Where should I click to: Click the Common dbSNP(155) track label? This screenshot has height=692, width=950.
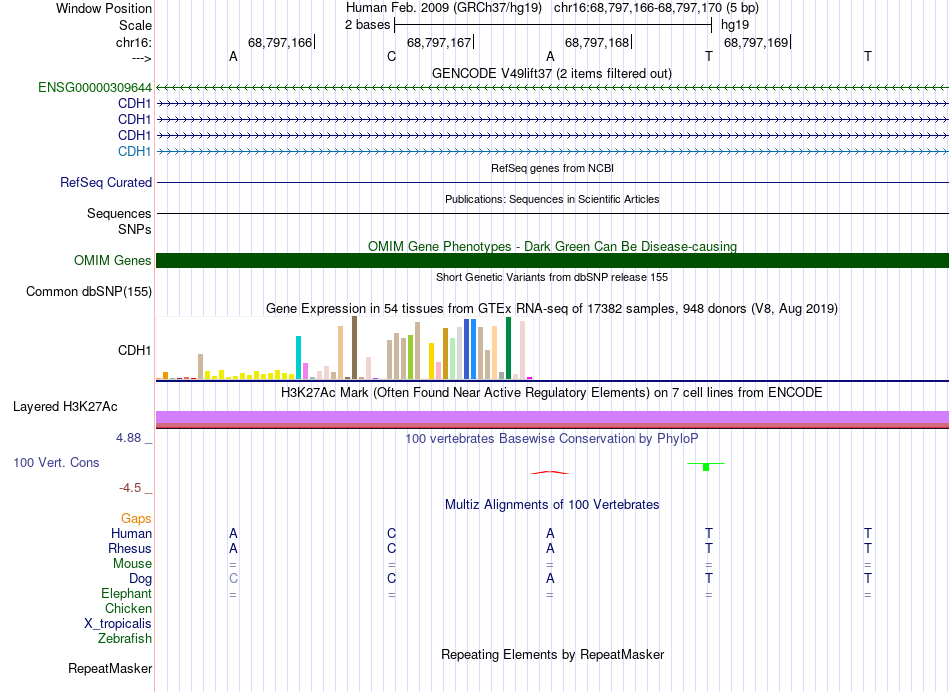point(89,291)
